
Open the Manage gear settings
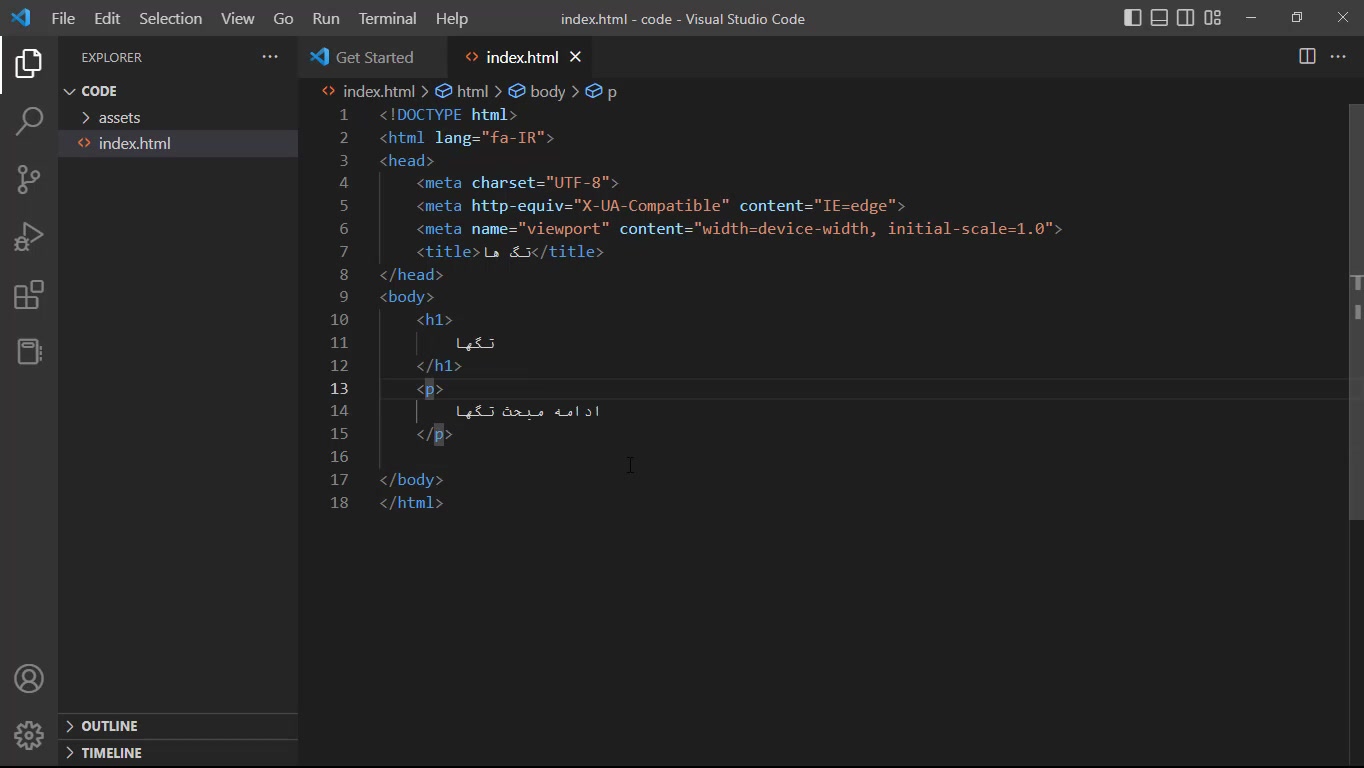pyautogui.click(x=29, y=736)
